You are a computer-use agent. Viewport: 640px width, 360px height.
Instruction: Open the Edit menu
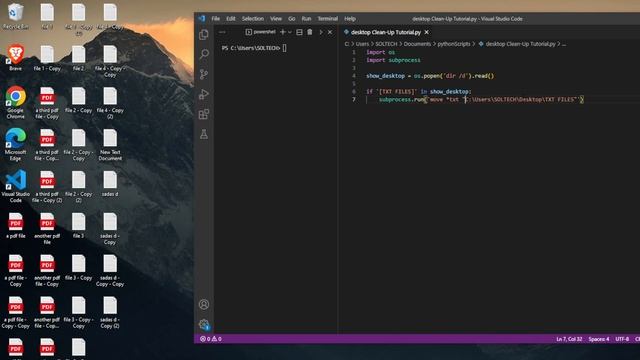click(231, 19)
